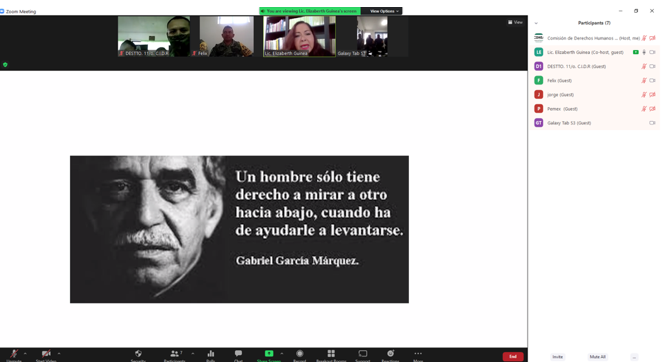This screenshot has width=663, height=362.
Task: Toggle the Participants panel icon in toolbar
Action: coord(174,354)
